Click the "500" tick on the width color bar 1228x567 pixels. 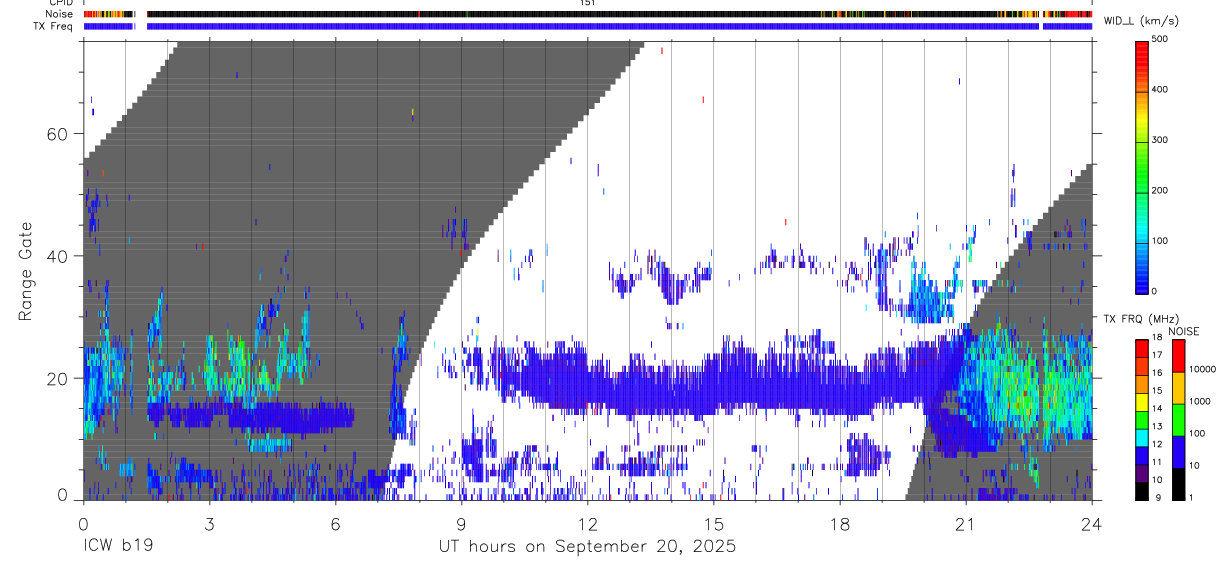point(1161,39)
